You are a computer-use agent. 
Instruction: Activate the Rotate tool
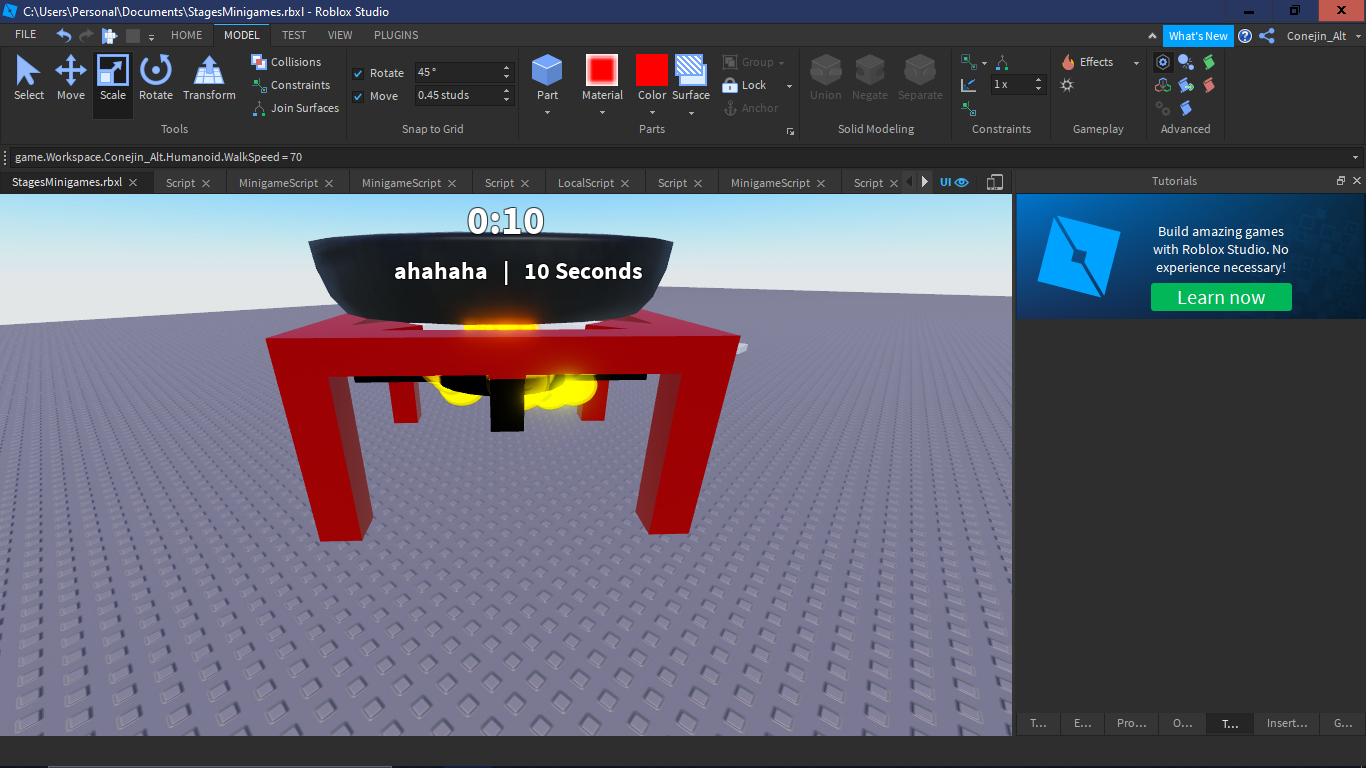point(156,78)
